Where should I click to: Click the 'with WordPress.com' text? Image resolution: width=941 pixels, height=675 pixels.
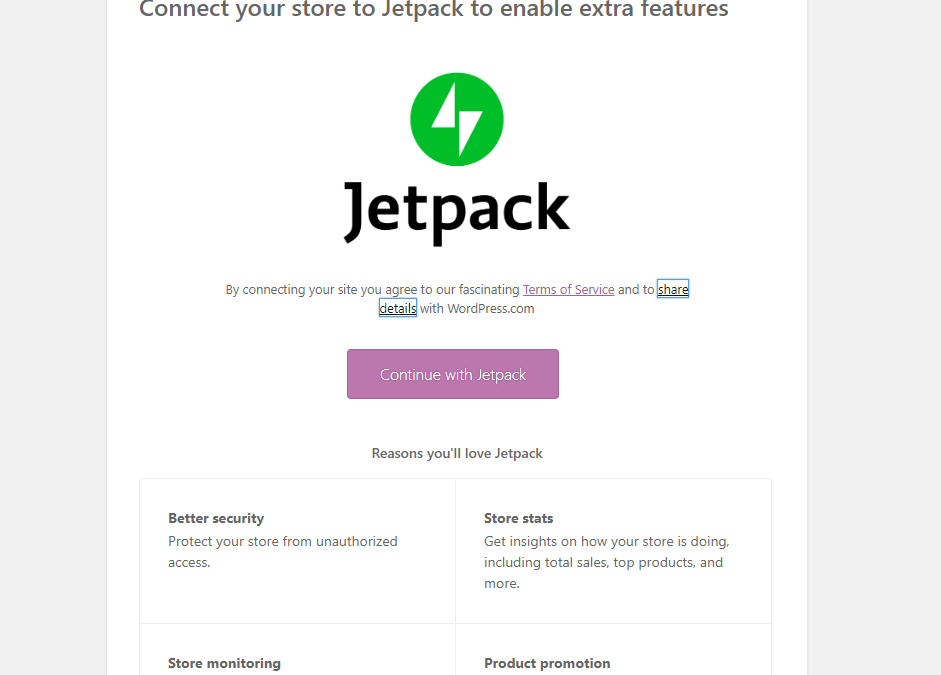point(477,308)
